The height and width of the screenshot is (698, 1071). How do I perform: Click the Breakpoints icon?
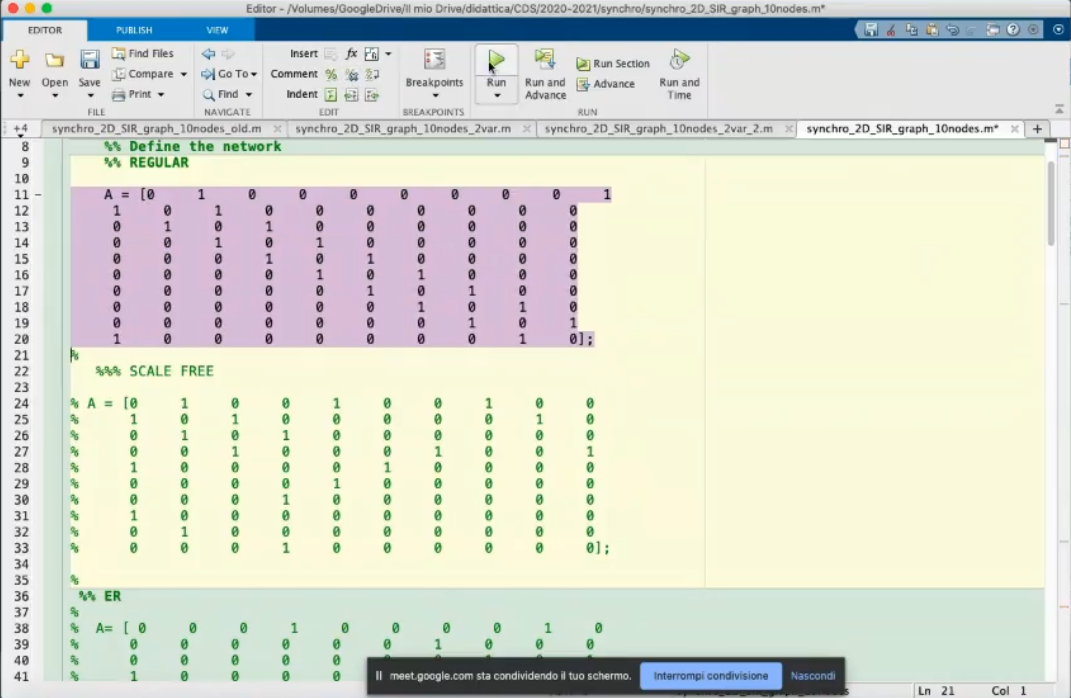434,60
